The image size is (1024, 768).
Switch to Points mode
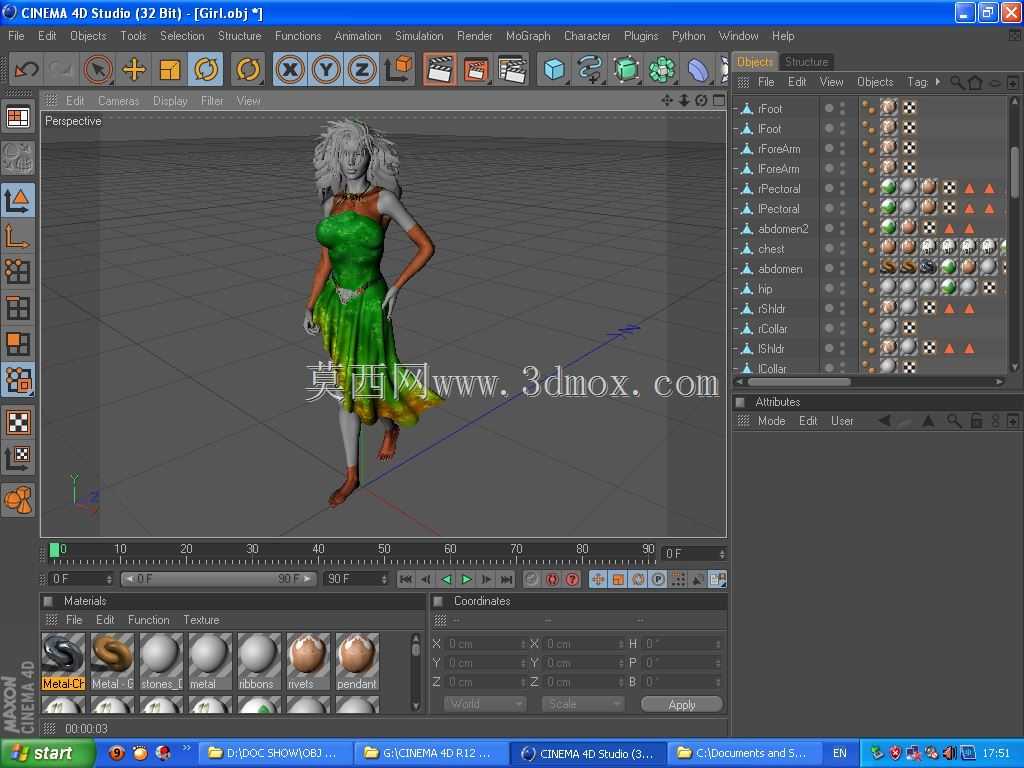point(18,272)
